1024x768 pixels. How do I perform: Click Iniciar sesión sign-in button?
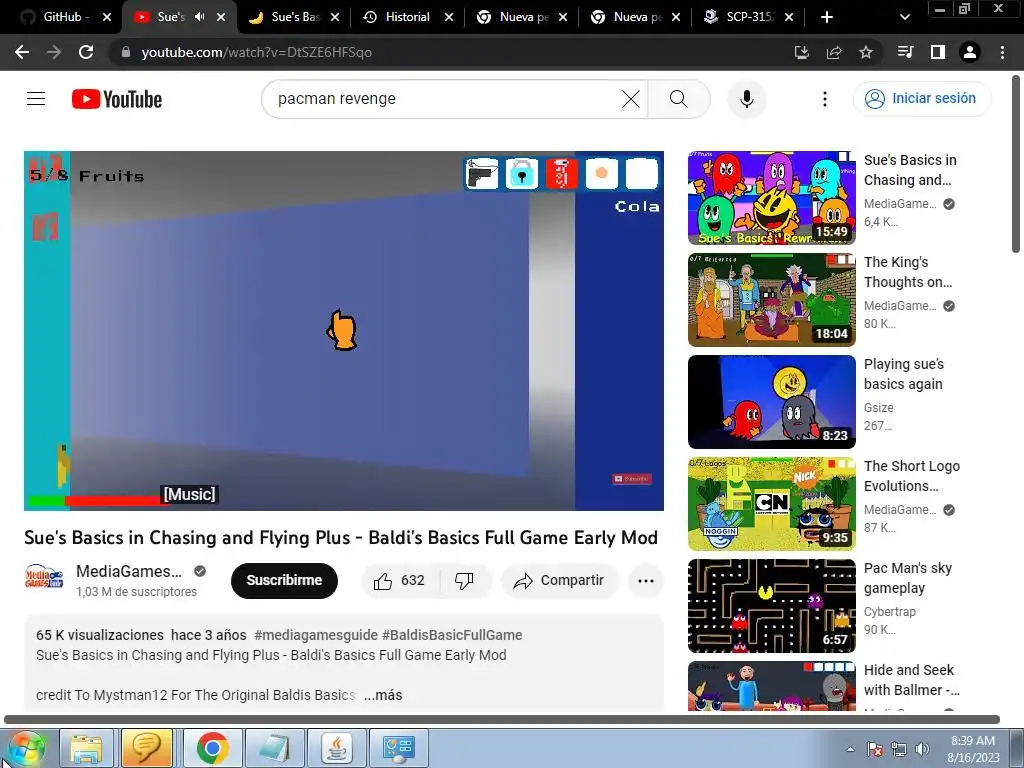[x=921, y=99]
